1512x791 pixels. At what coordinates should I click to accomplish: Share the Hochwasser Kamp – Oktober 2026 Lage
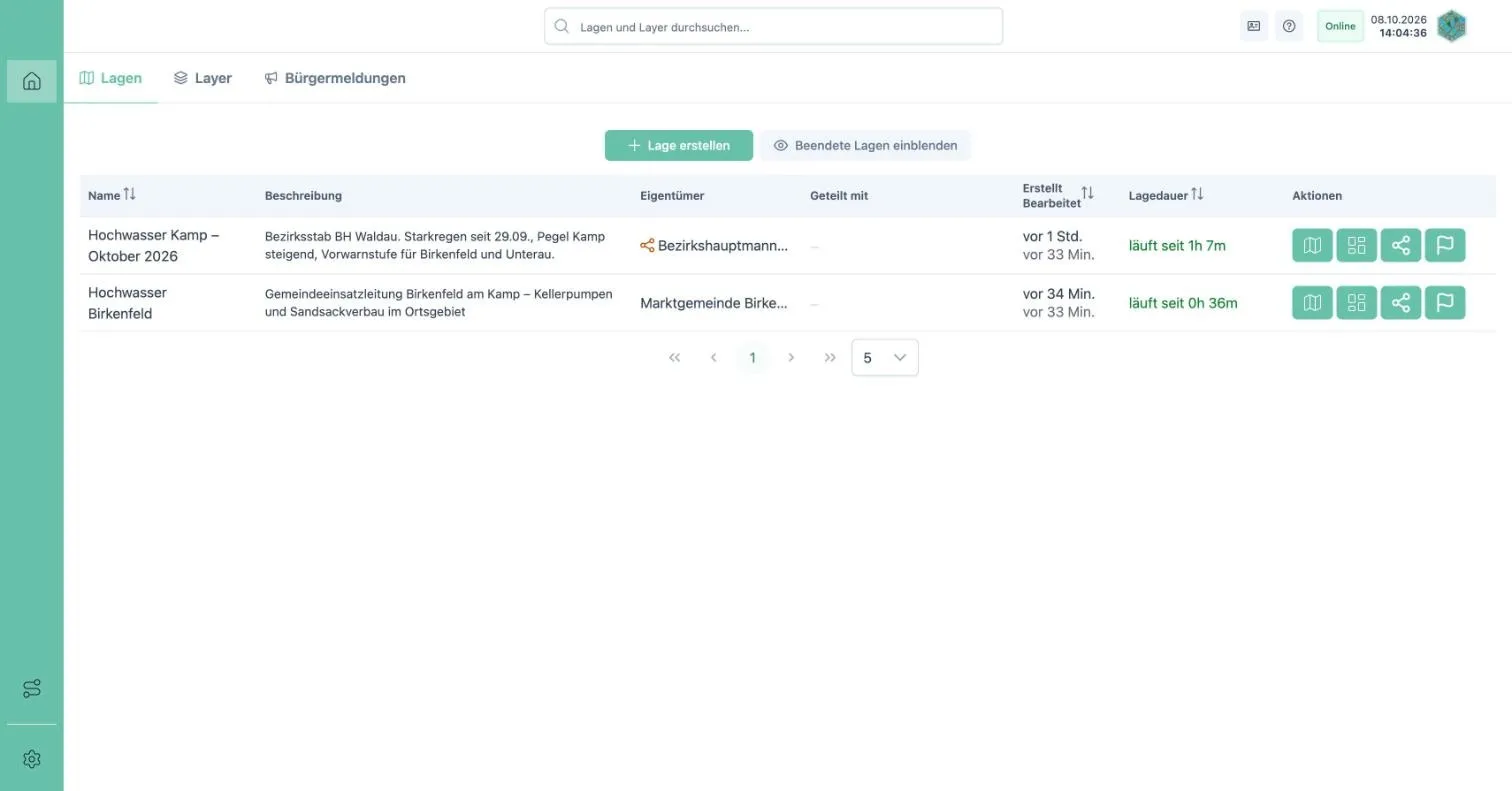coord(1401,245)
